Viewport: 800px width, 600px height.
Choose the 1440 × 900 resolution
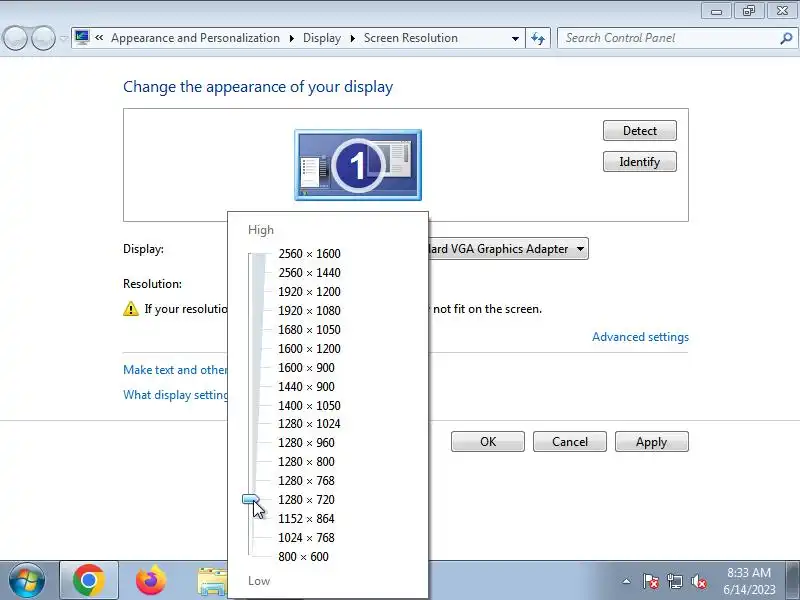306,386
